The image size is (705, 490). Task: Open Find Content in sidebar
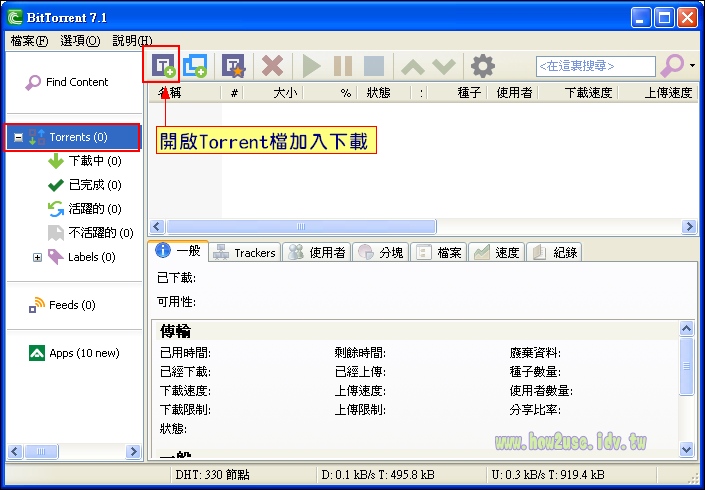[76, 82]
